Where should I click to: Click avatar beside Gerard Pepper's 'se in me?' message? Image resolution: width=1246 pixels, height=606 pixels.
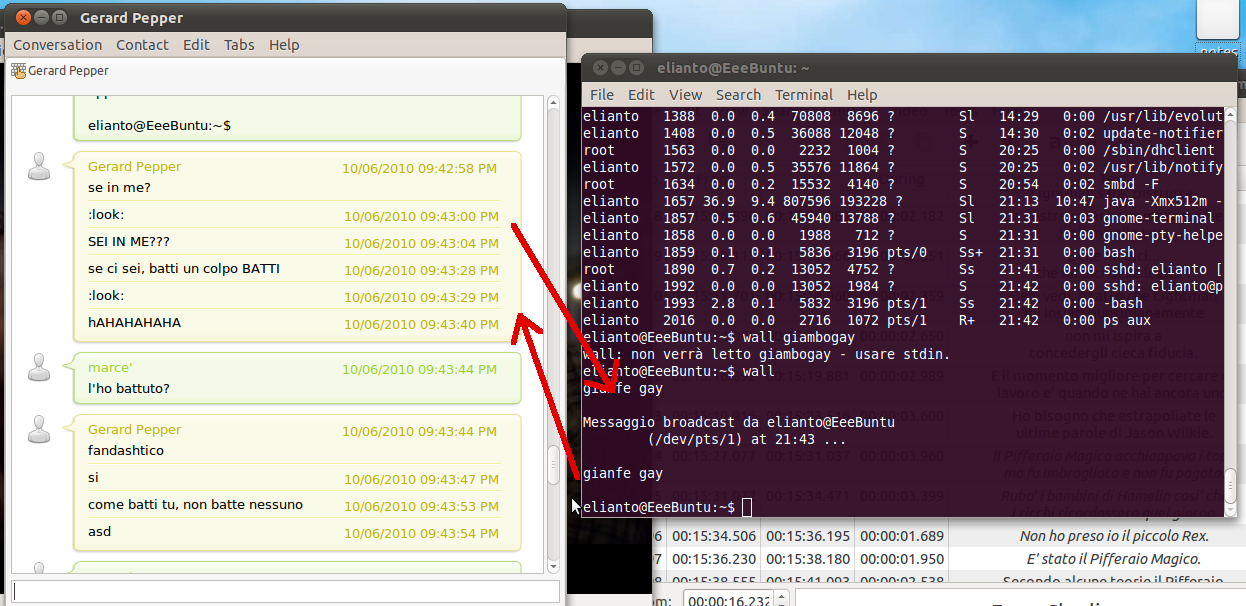[39, 167]
